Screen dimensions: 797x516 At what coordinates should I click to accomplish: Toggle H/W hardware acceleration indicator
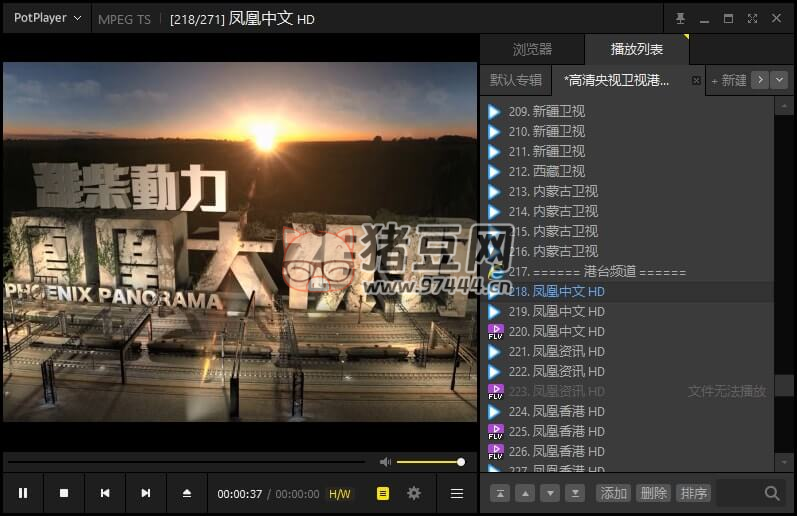click(340, 494)
